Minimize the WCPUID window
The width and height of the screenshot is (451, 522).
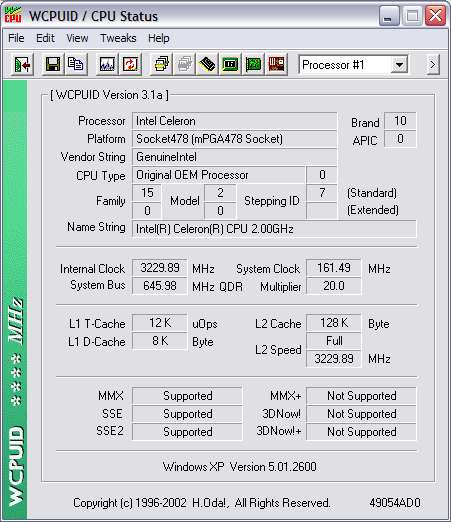[389, 16]
